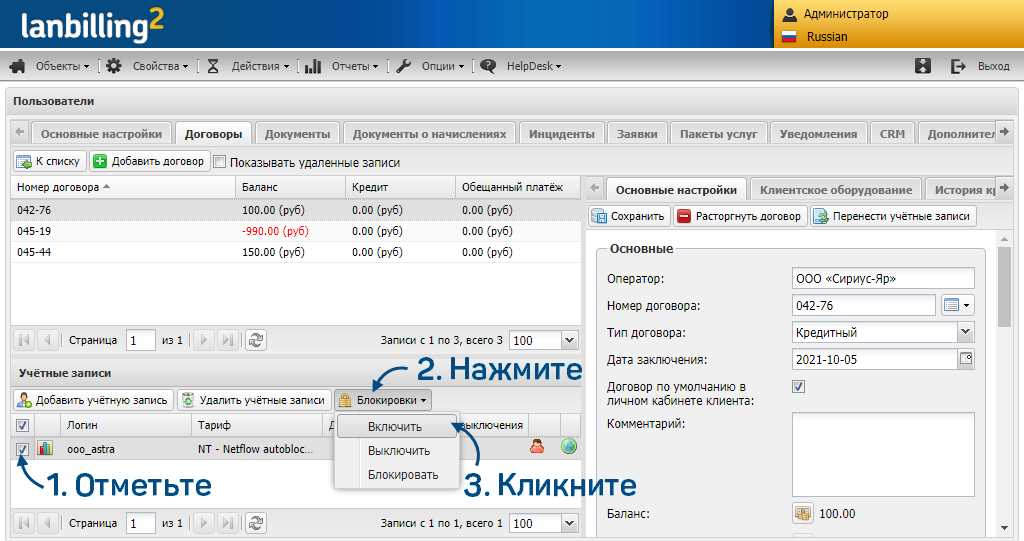Click the green globe icon in ooo_astra row
The image size is (1024, 541).
click(x=569, y=446)
